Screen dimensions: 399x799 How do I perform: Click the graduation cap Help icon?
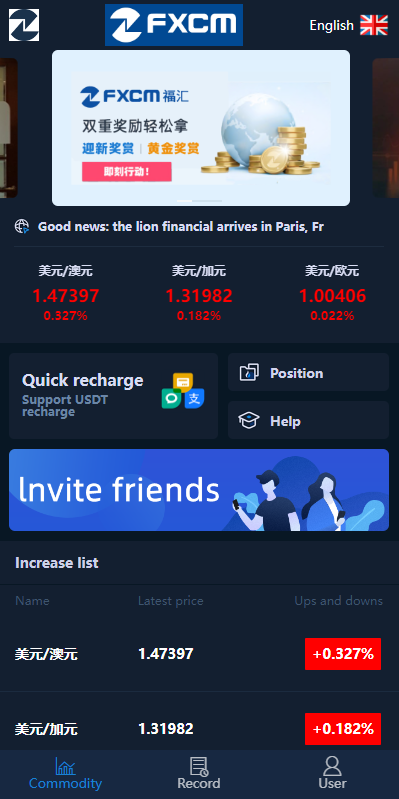249,421
